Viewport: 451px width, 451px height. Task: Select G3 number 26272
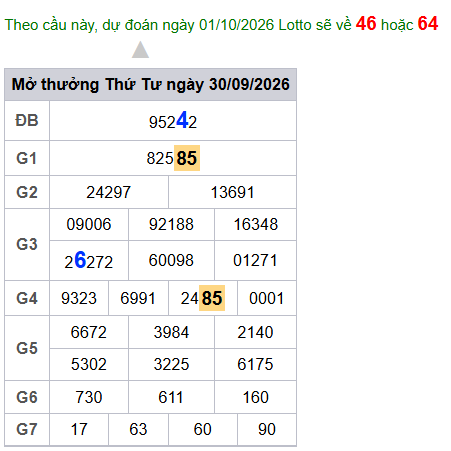(x=89, y=260)
